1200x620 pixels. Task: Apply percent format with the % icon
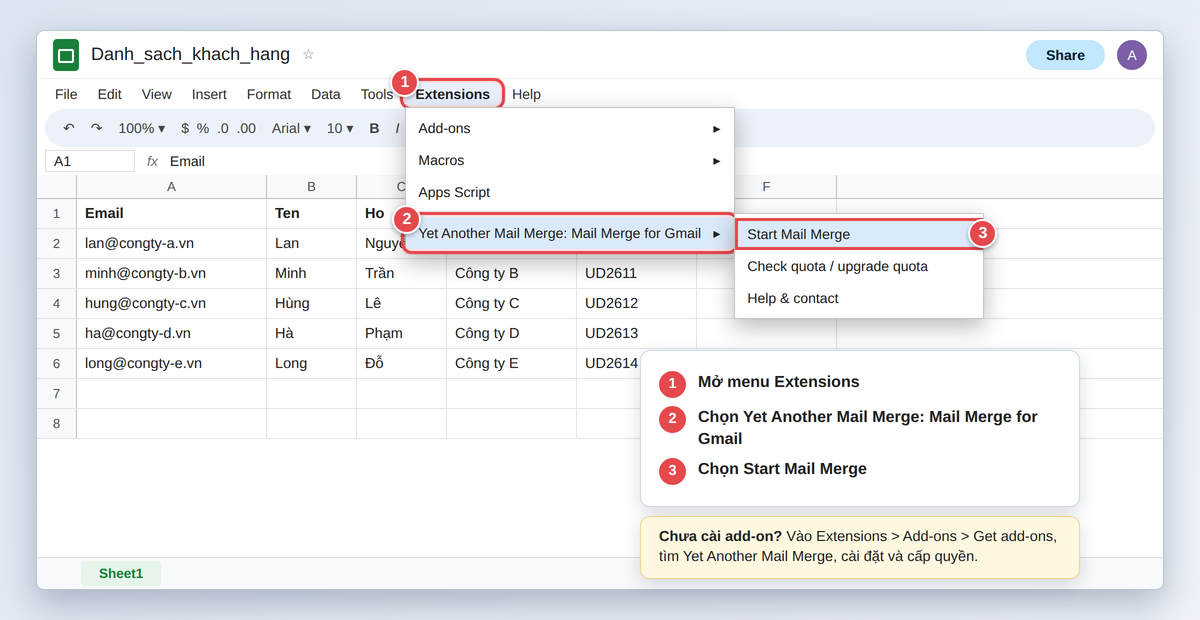click(x=203, y=128)
